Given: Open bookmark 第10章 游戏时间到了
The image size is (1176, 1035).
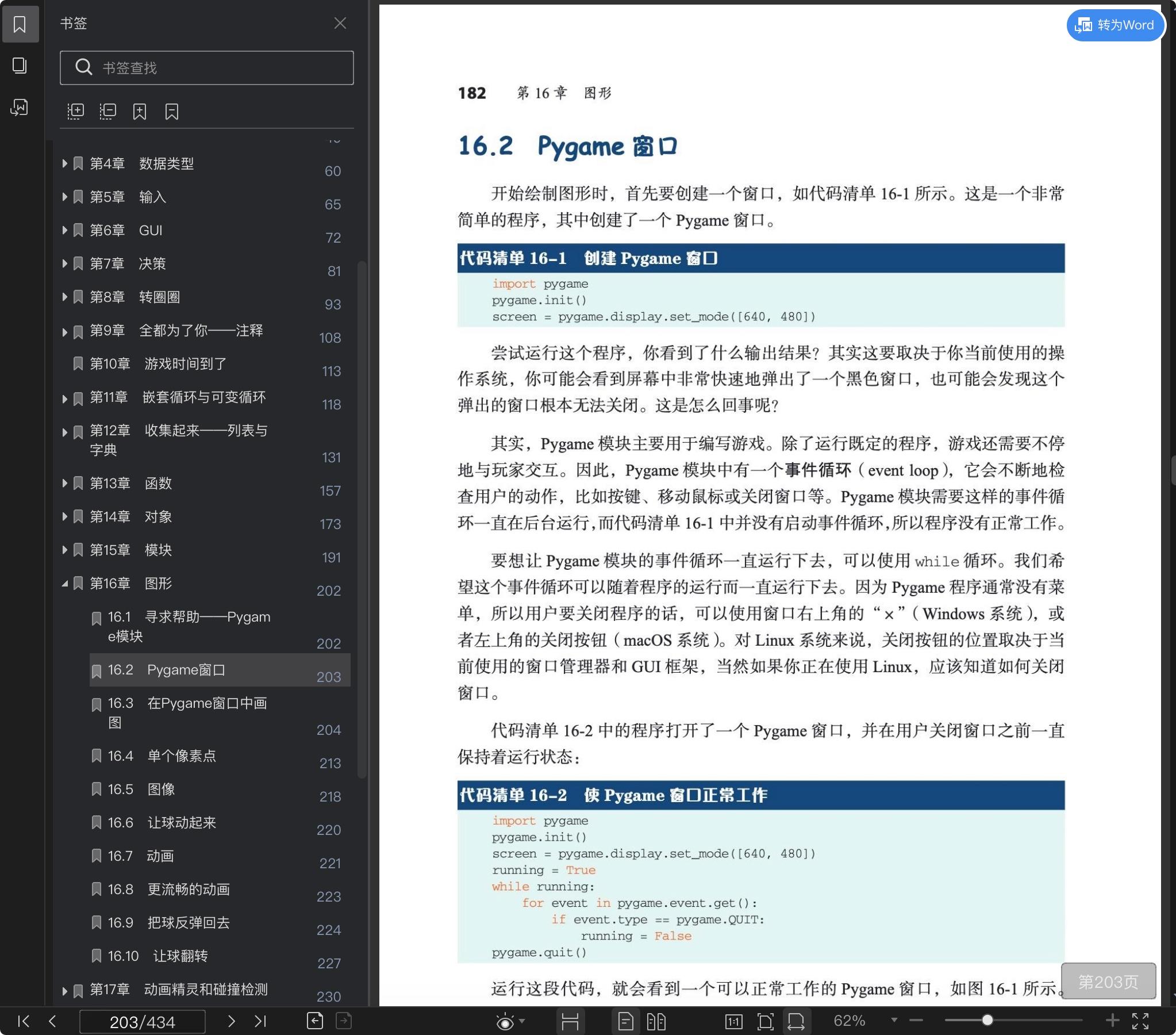Looking at the screenshot, I should (158, 364).
